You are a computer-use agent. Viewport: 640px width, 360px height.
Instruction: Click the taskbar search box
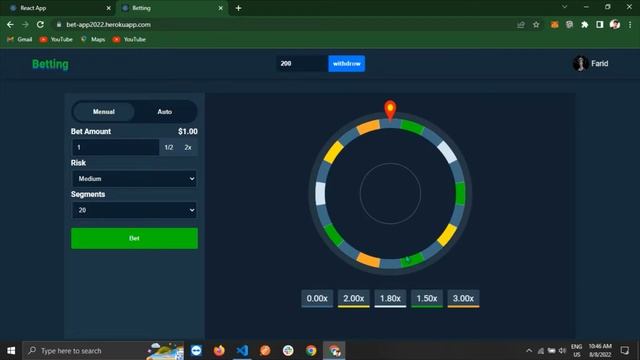[103, 351]
